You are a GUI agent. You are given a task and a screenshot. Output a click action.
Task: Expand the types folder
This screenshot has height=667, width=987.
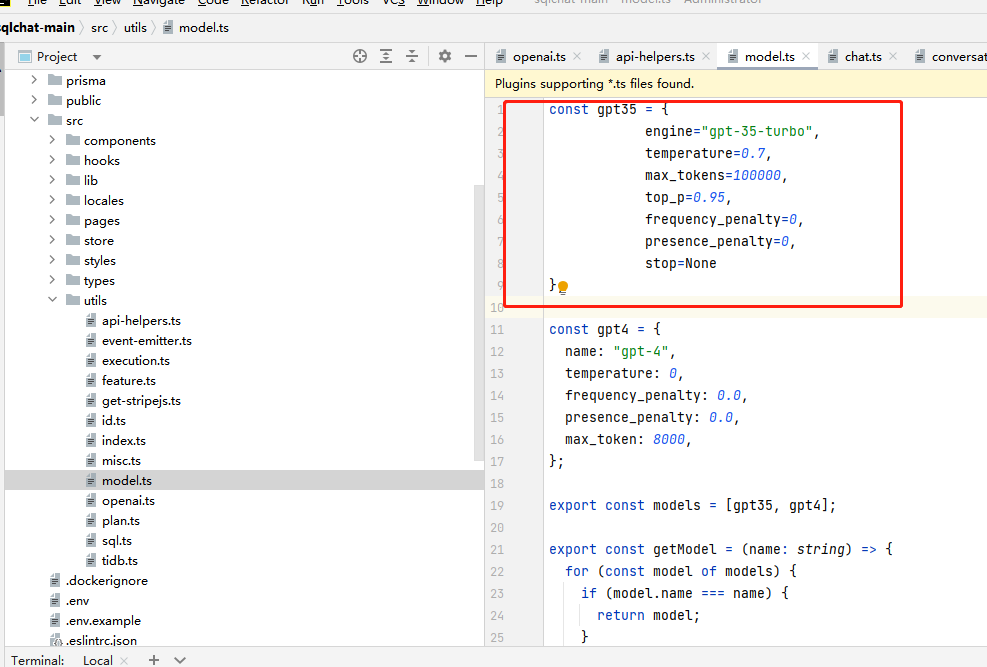coord(52,280)
